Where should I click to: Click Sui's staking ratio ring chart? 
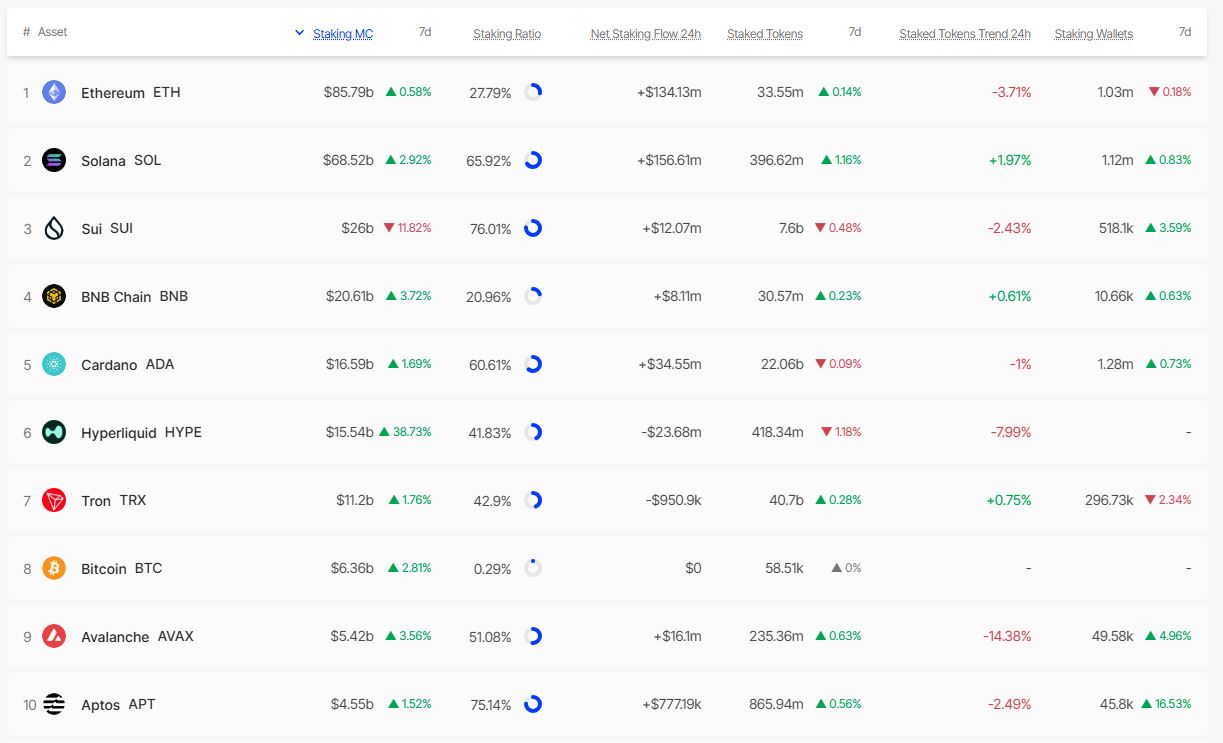click(x=533, y=228)
